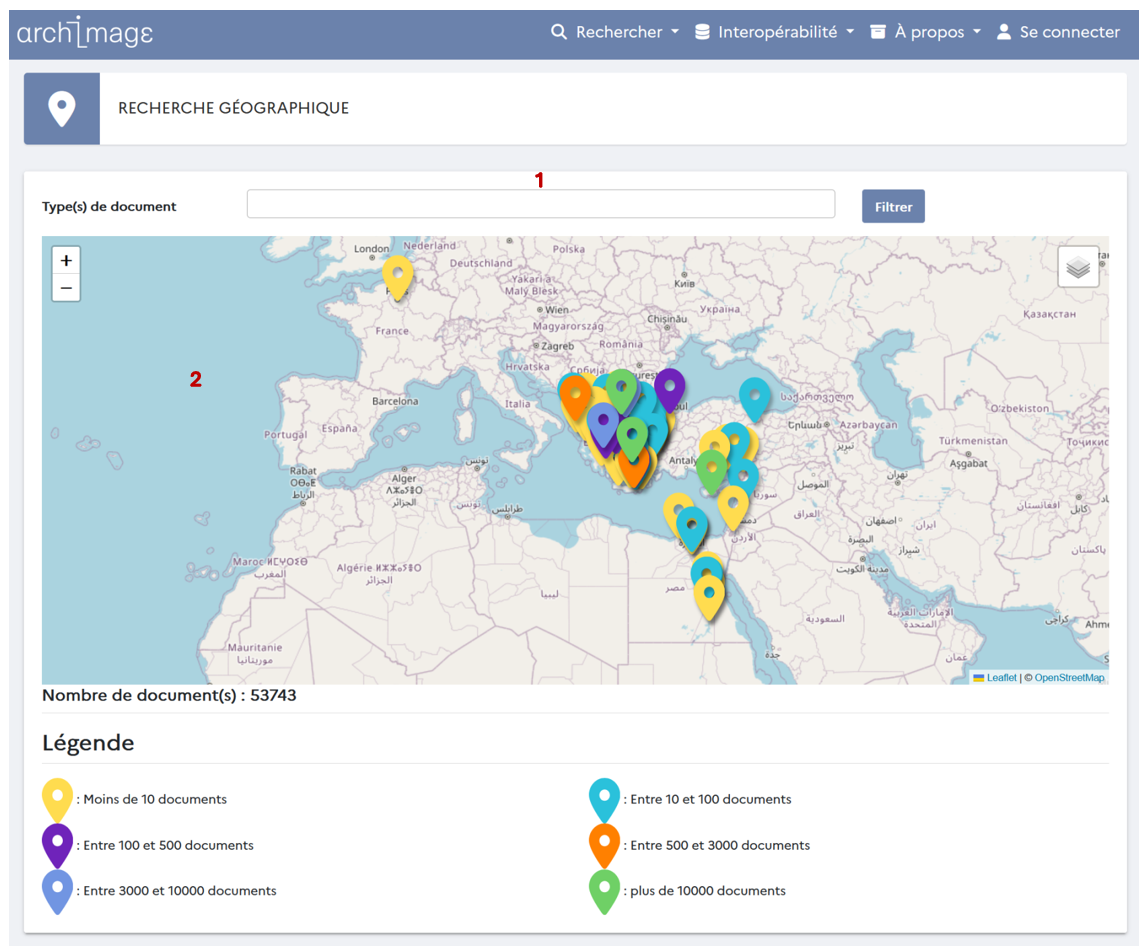Click the archimage logo
Viewport: 1145px width, 949px height.
click(85, 33)
